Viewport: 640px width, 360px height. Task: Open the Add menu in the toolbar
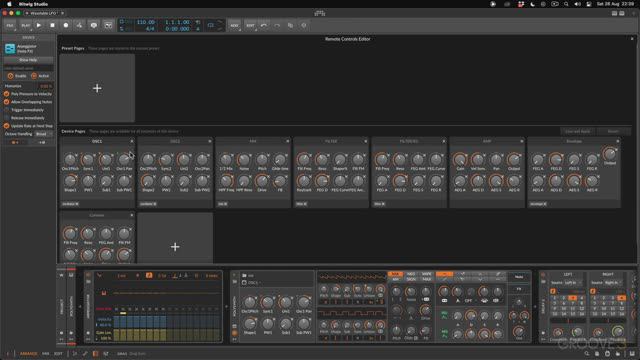[234, 25]
